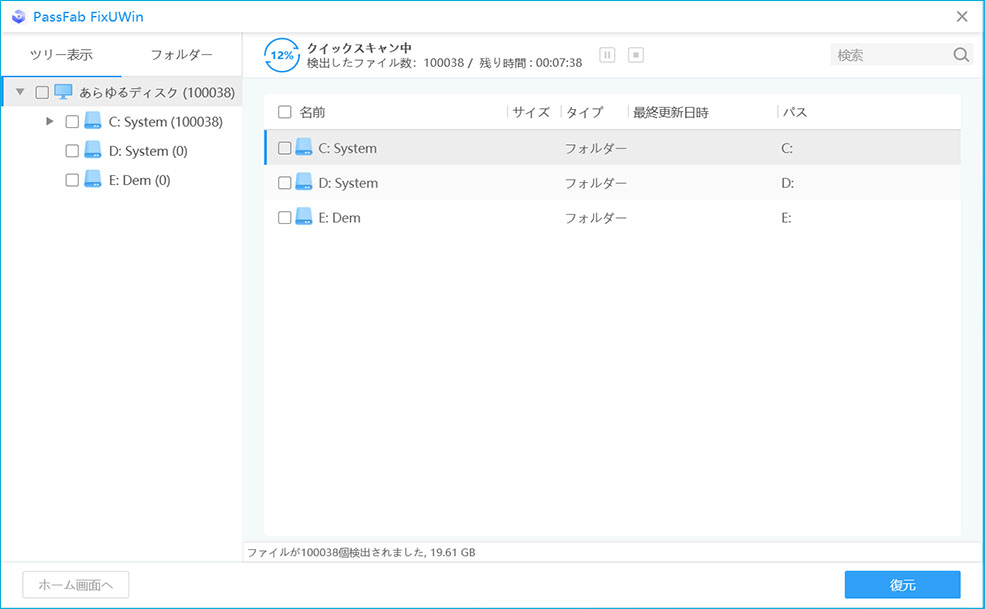Image resolution: width=985 pixels, height=609 pixels.
Task: Pause the quick scan
Action: (x=607, y=55)
